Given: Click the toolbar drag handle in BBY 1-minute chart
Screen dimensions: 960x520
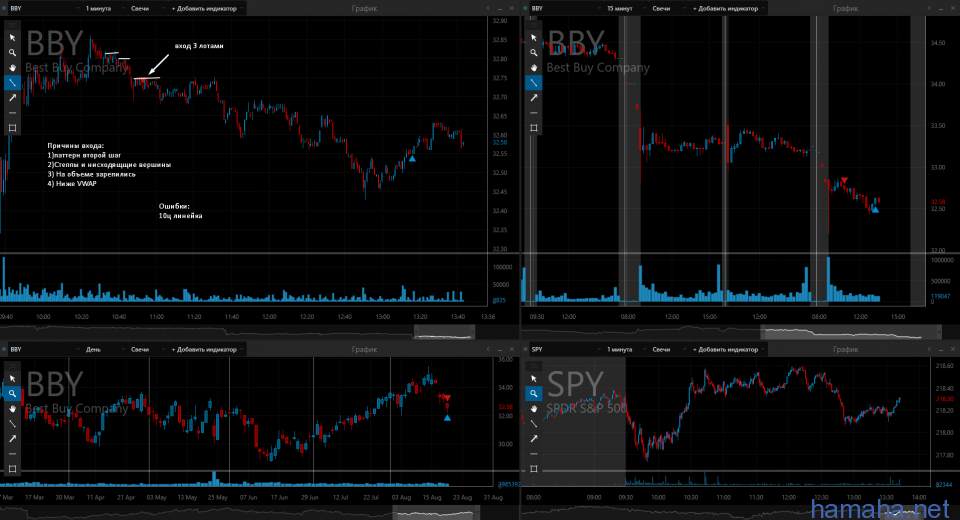Looking at the screenshot, I should pyautogui.click(x=12, y=24).
